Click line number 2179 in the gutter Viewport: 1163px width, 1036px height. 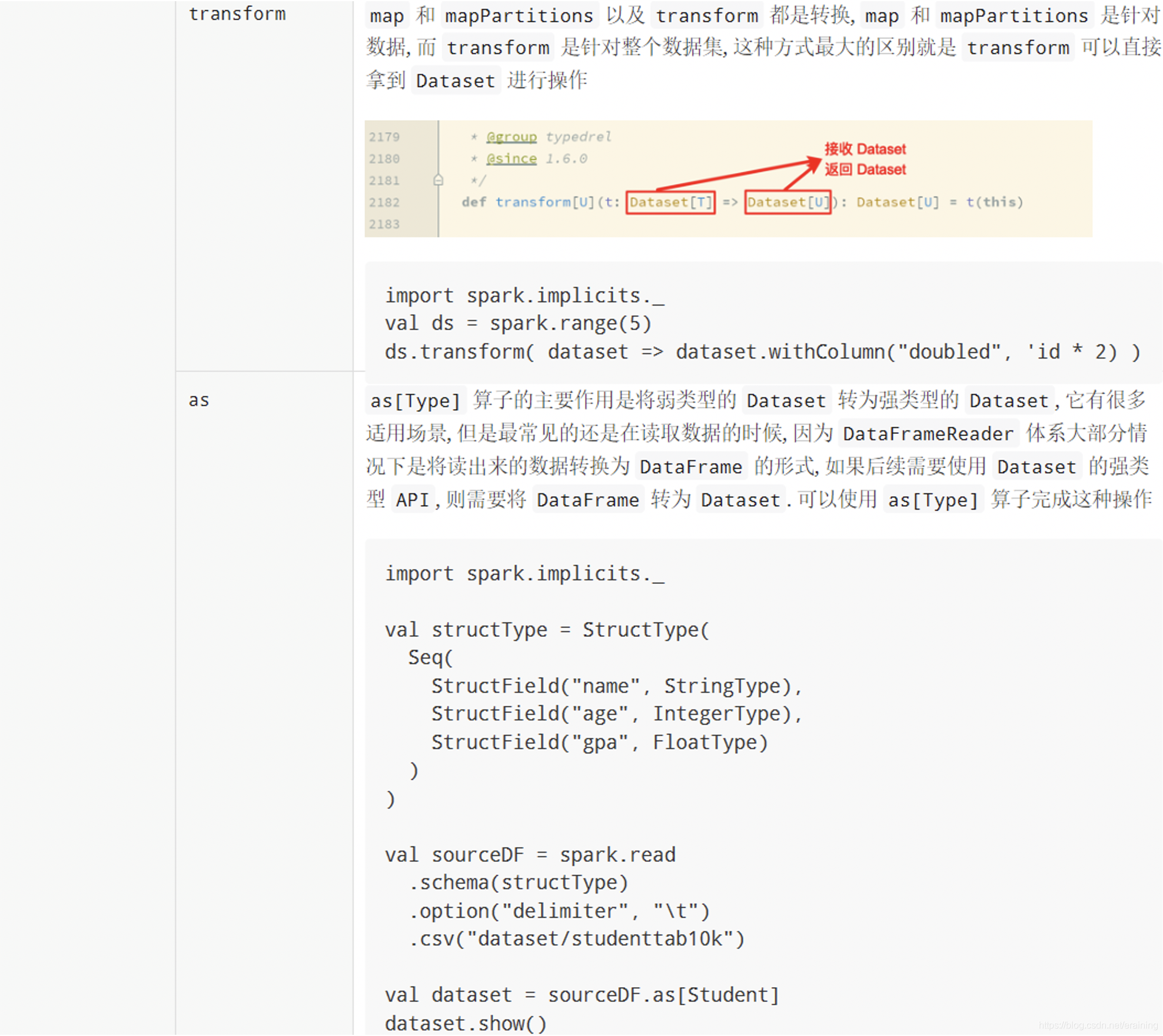(384, 137)
